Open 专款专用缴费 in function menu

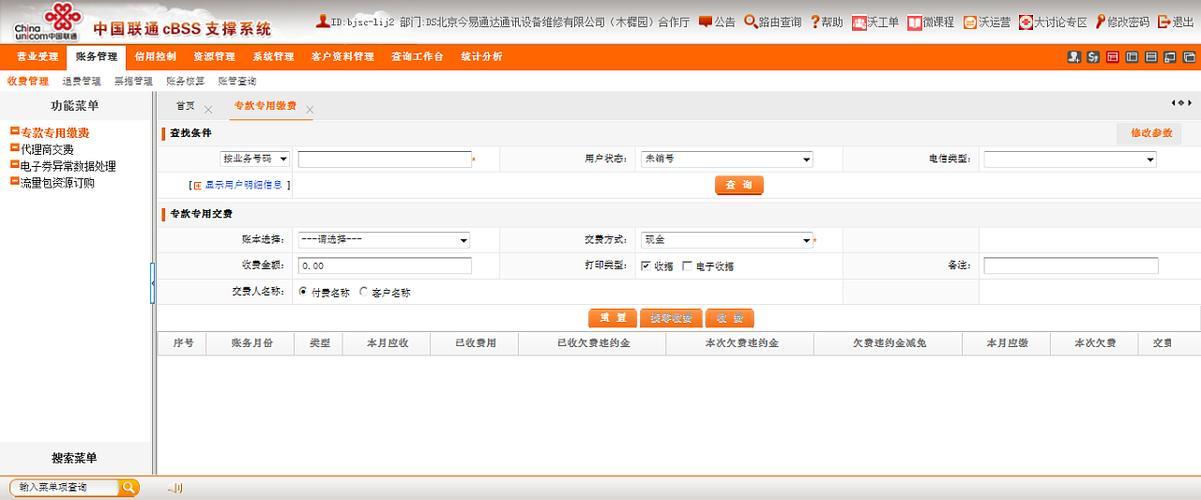tap(55, 132)
